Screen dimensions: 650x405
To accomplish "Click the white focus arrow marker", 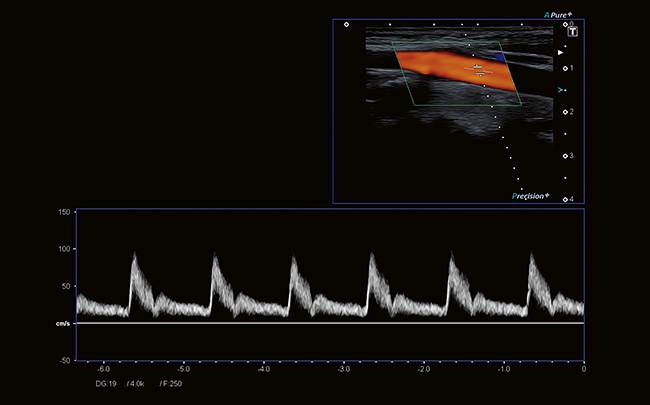I will tap(561, 52).
